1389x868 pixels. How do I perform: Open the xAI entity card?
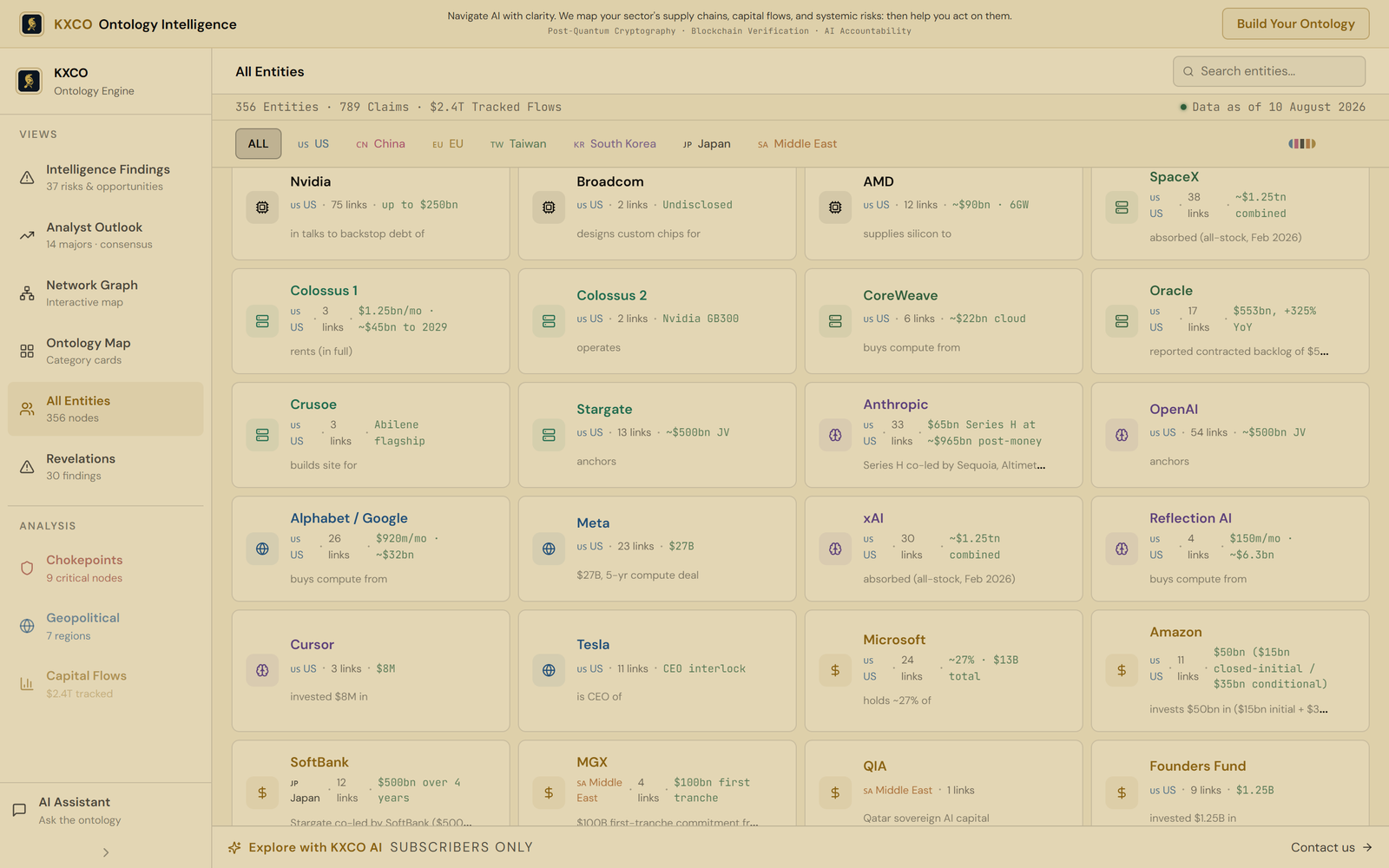(944, 549)
